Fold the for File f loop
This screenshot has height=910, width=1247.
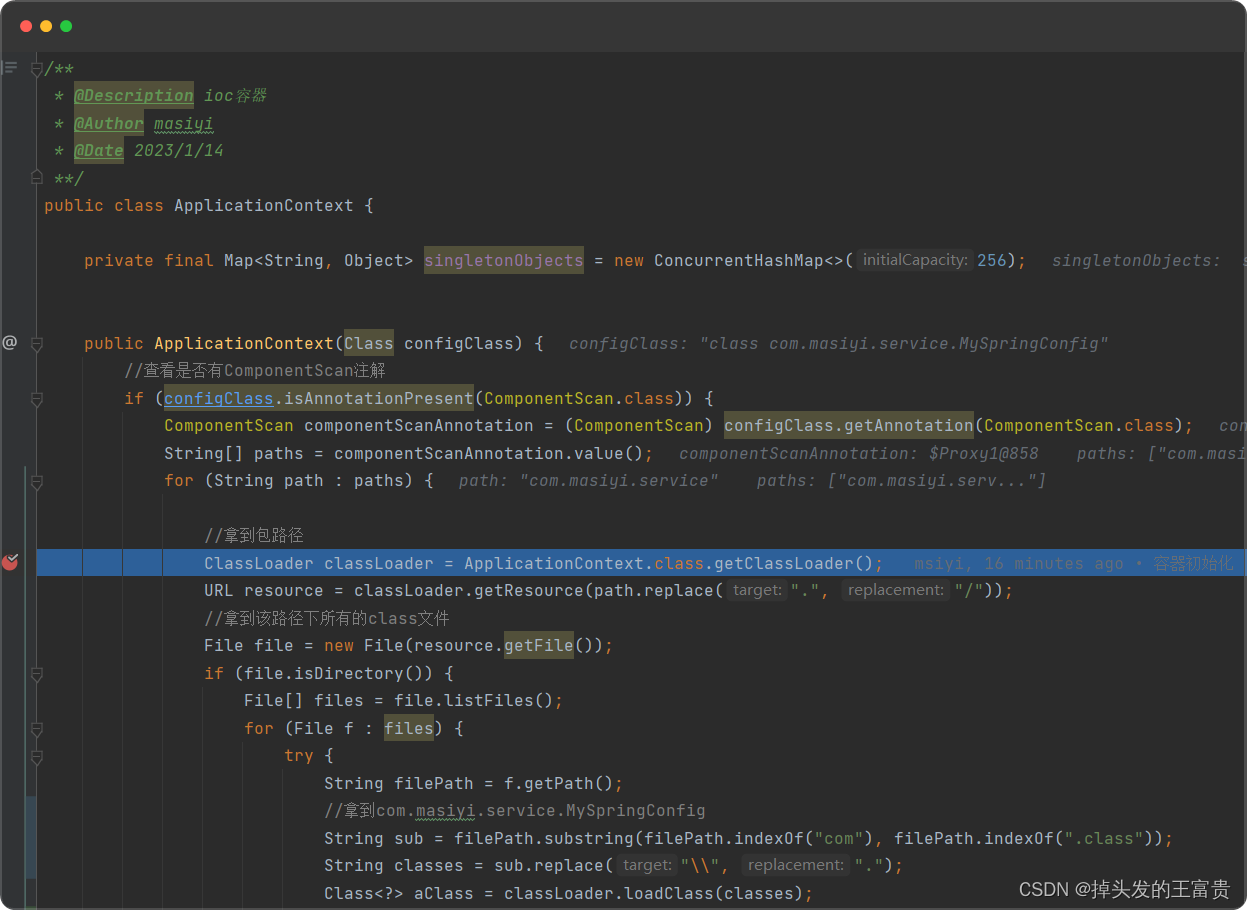pos(36,729)
